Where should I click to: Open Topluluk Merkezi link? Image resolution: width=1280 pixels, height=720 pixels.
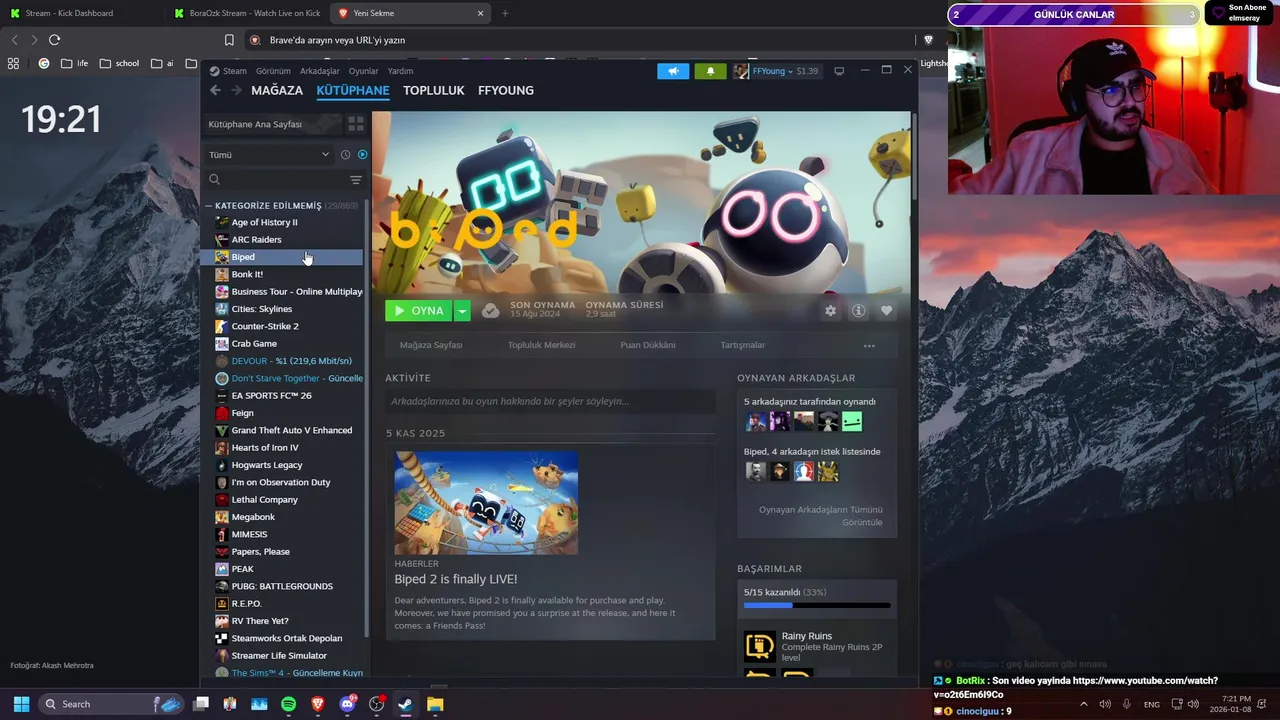(541, 345)
